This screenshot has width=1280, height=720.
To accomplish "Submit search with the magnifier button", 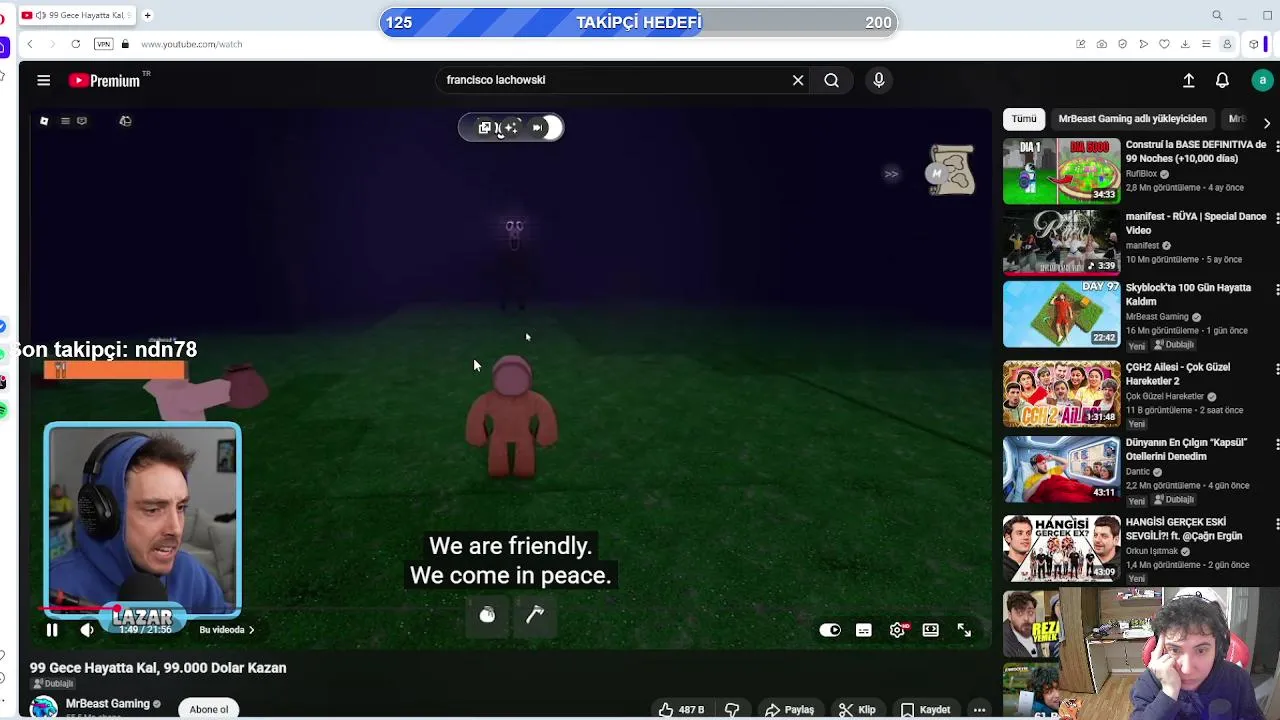I will point(831,80).
